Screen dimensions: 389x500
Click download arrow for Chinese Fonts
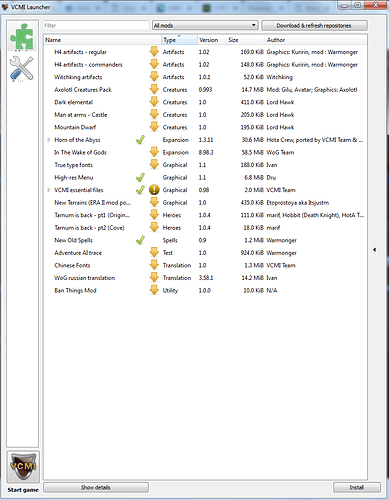coord(154,265)
